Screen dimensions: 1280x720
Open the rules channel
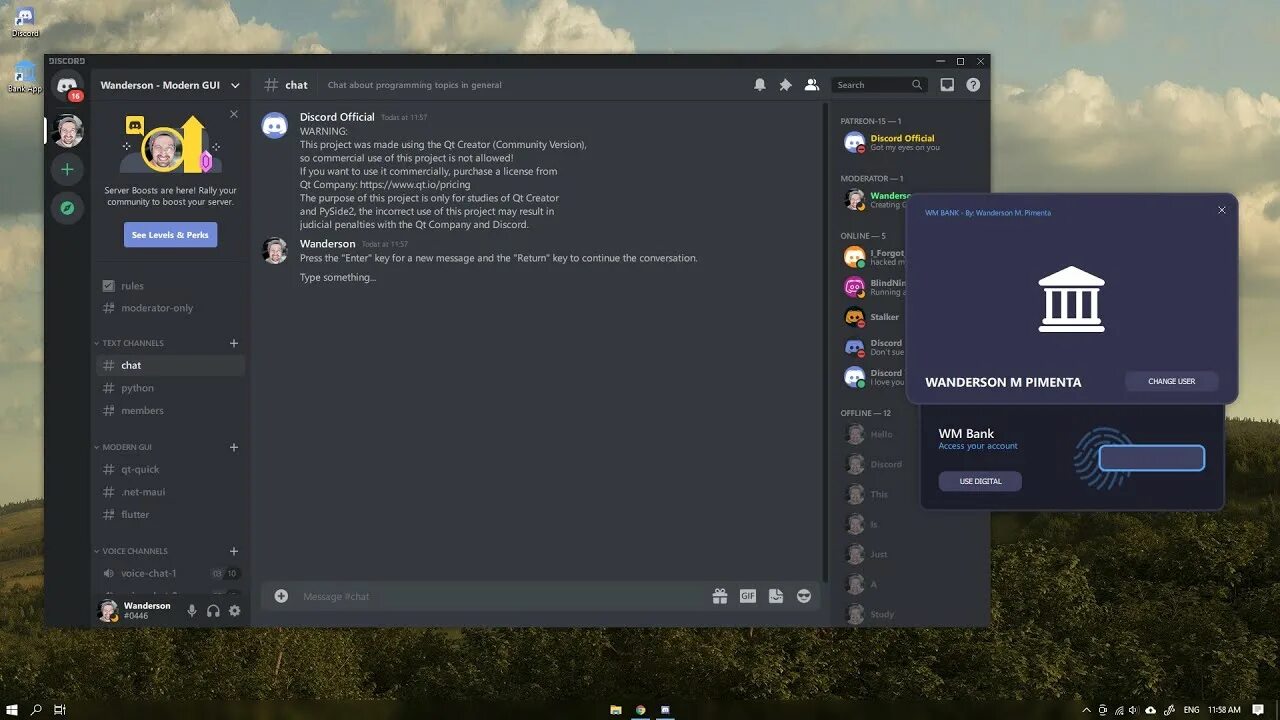(170, 286)
